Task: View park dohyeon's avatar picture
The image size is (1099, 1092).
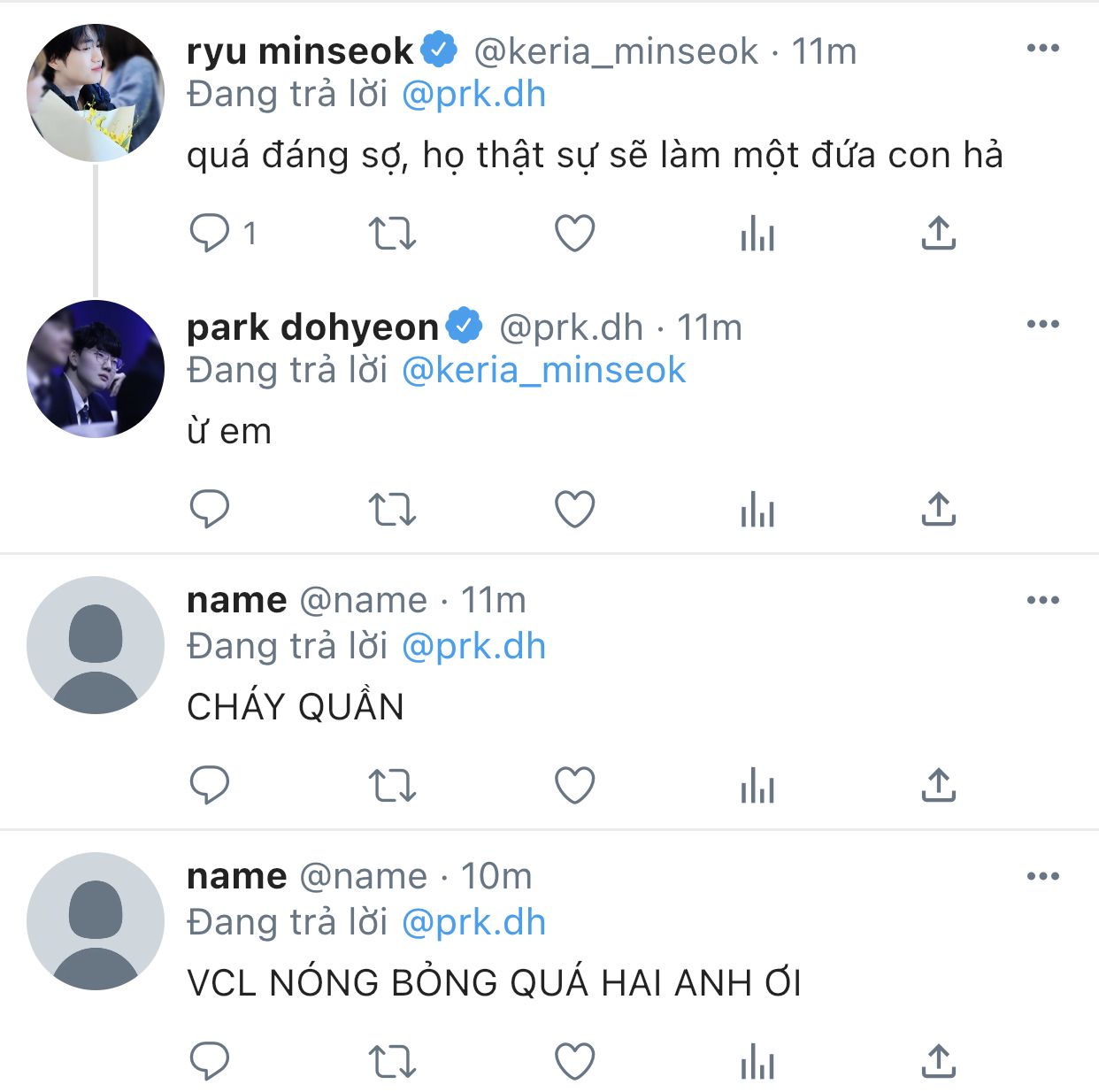Action: (96, 369)
